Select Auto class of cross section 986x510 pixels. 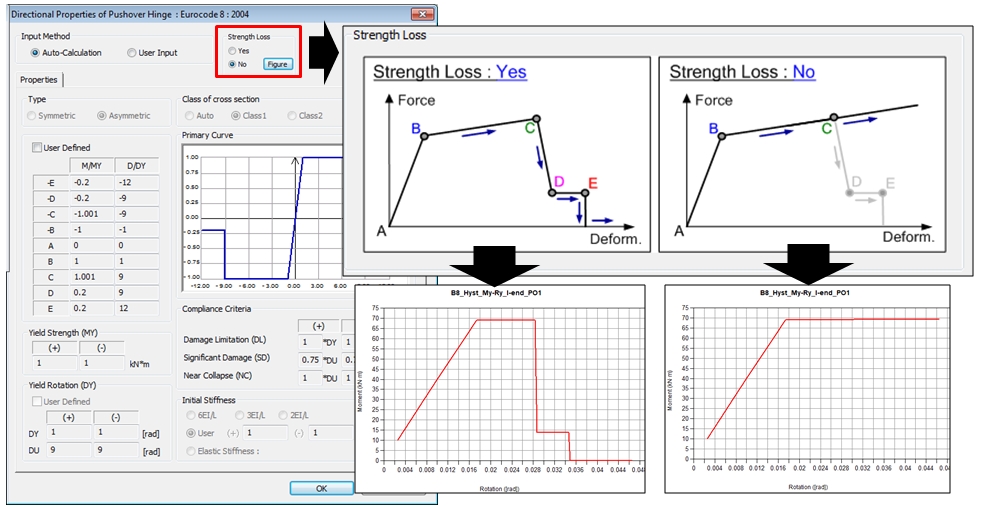pyautogui.click(x=189, y=116)
